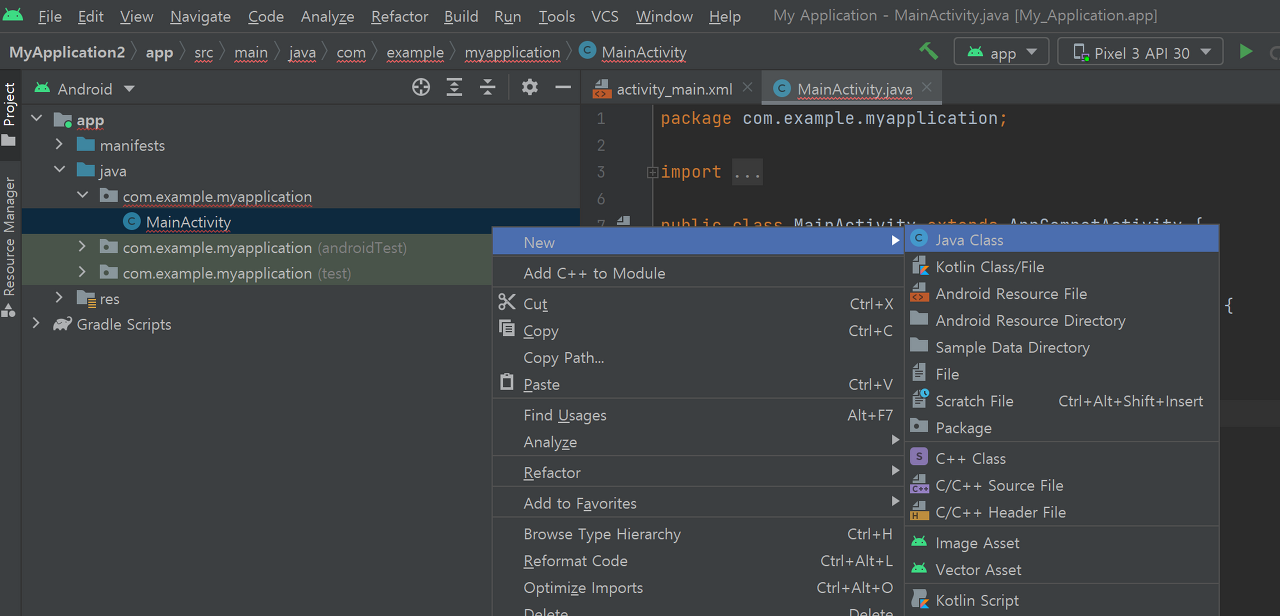The height and width of the screenshot is (616, 1280).
Task: Choose Optimize Imports entry
Action: coord(698,588)
